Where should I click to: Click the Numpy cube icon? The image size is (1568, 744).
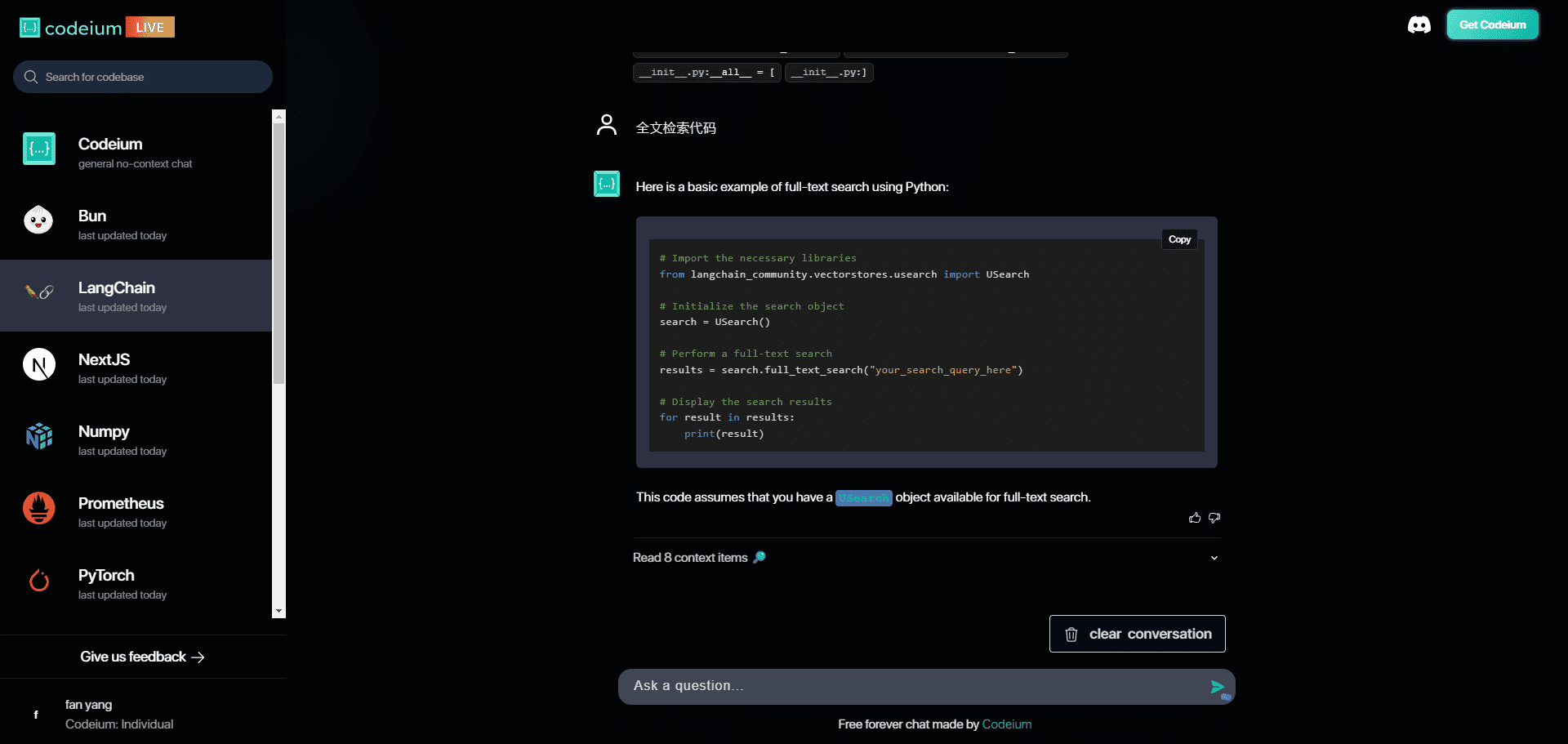click(38, 436)
